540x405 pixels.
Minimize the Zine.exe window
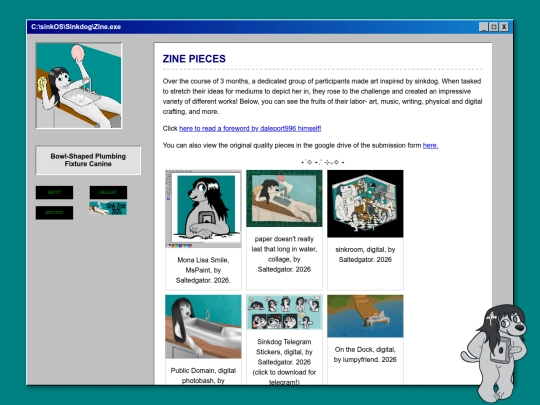pos(484,27)
